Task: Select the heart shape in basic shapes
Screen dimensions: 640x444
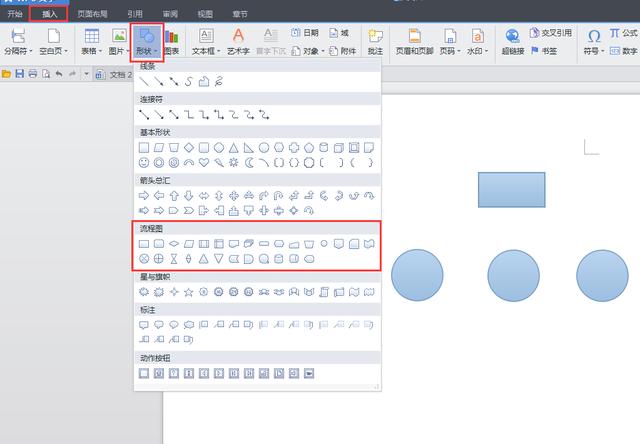Action: [x=204, y=162]
